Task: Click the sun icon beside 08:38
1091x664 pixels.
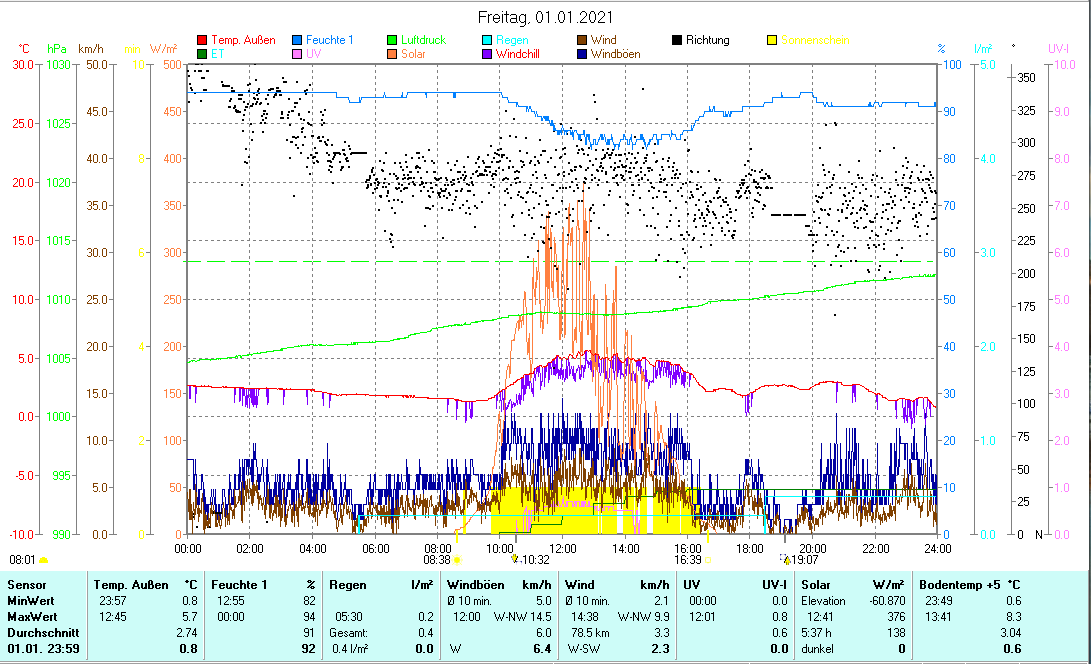Action: click(458, 561)
